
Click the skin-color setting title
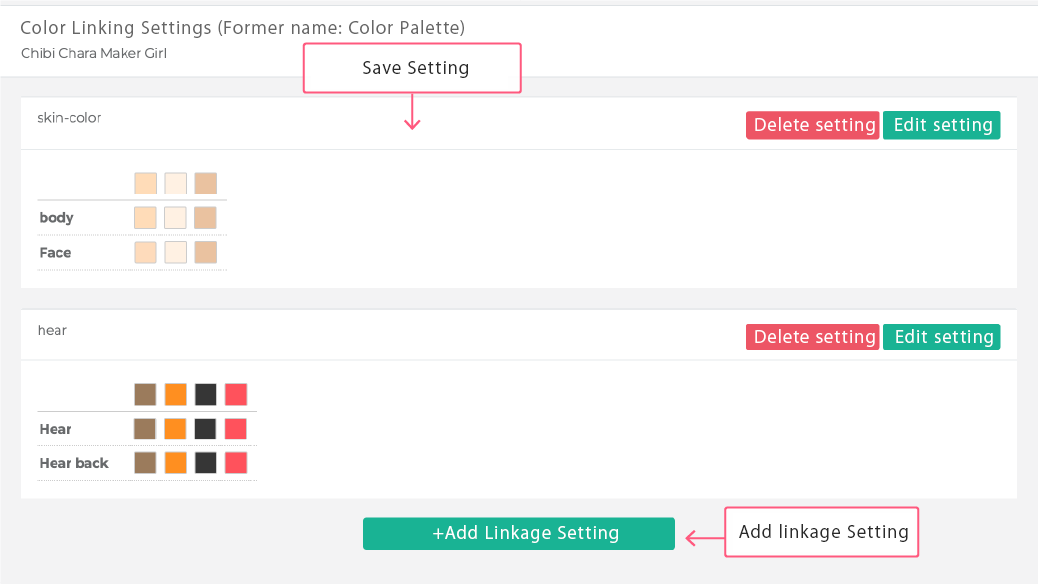[x=69, y=118]
